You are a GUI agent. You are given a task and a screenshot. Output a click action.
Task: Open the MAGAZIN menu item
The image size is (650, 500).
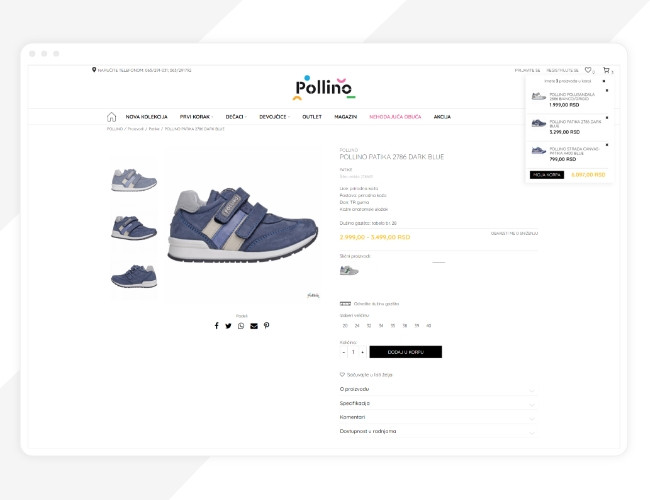tap(346, 117)
